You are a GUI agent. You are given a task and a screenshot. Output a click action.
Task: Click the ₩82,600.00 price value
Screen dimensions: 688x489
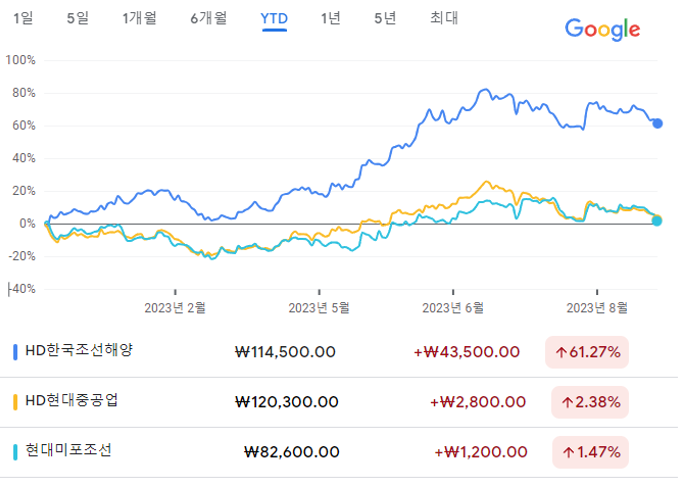291,452
